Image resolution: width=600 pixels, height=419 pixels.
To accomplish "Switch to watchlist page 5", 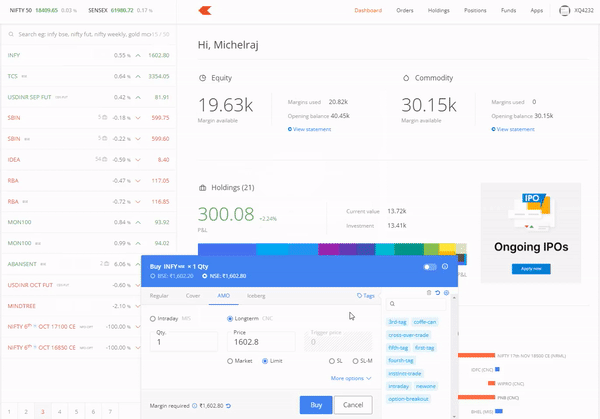I will (76, 412).
